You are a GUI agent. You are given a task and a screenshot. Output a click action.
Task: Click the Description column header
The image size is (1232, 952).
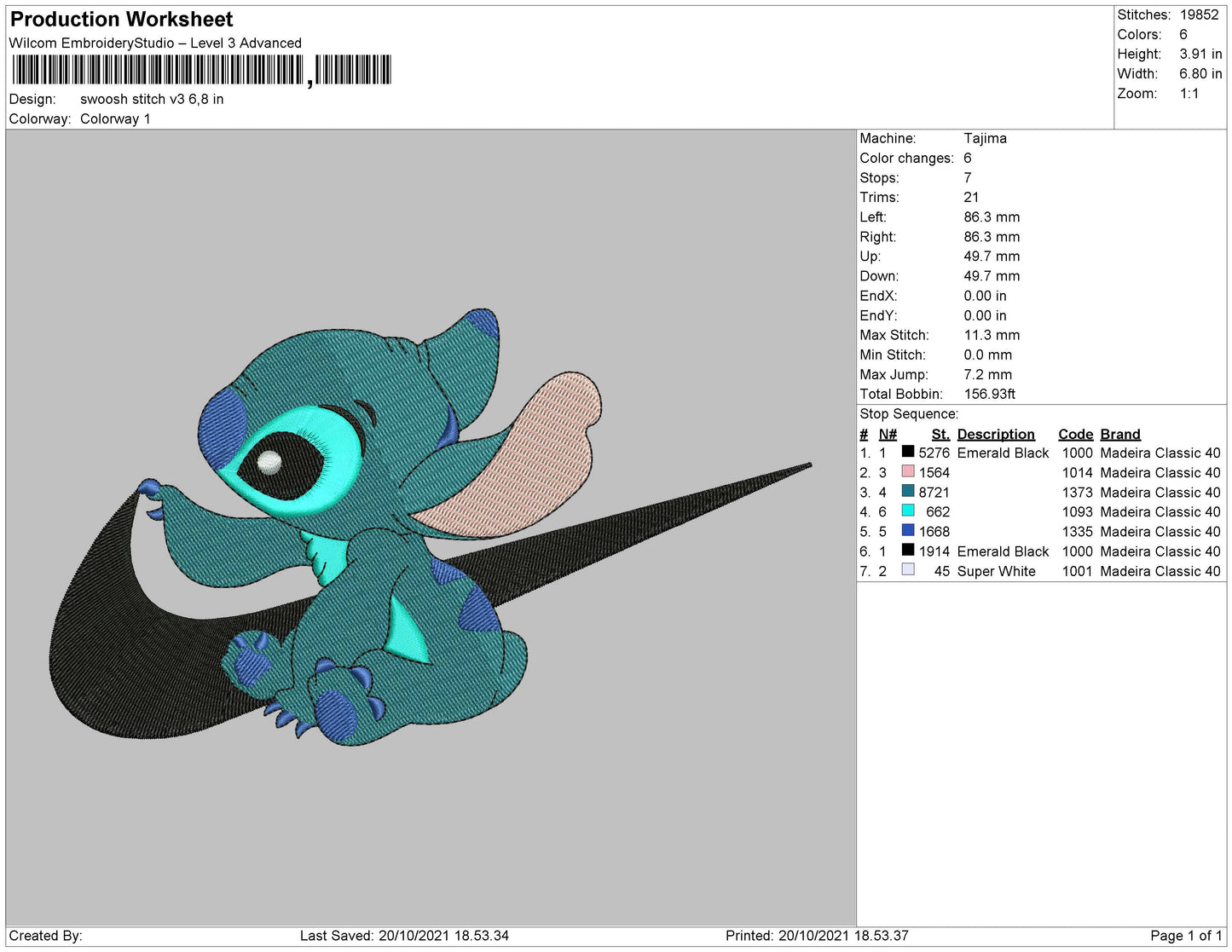coord(995,434)
